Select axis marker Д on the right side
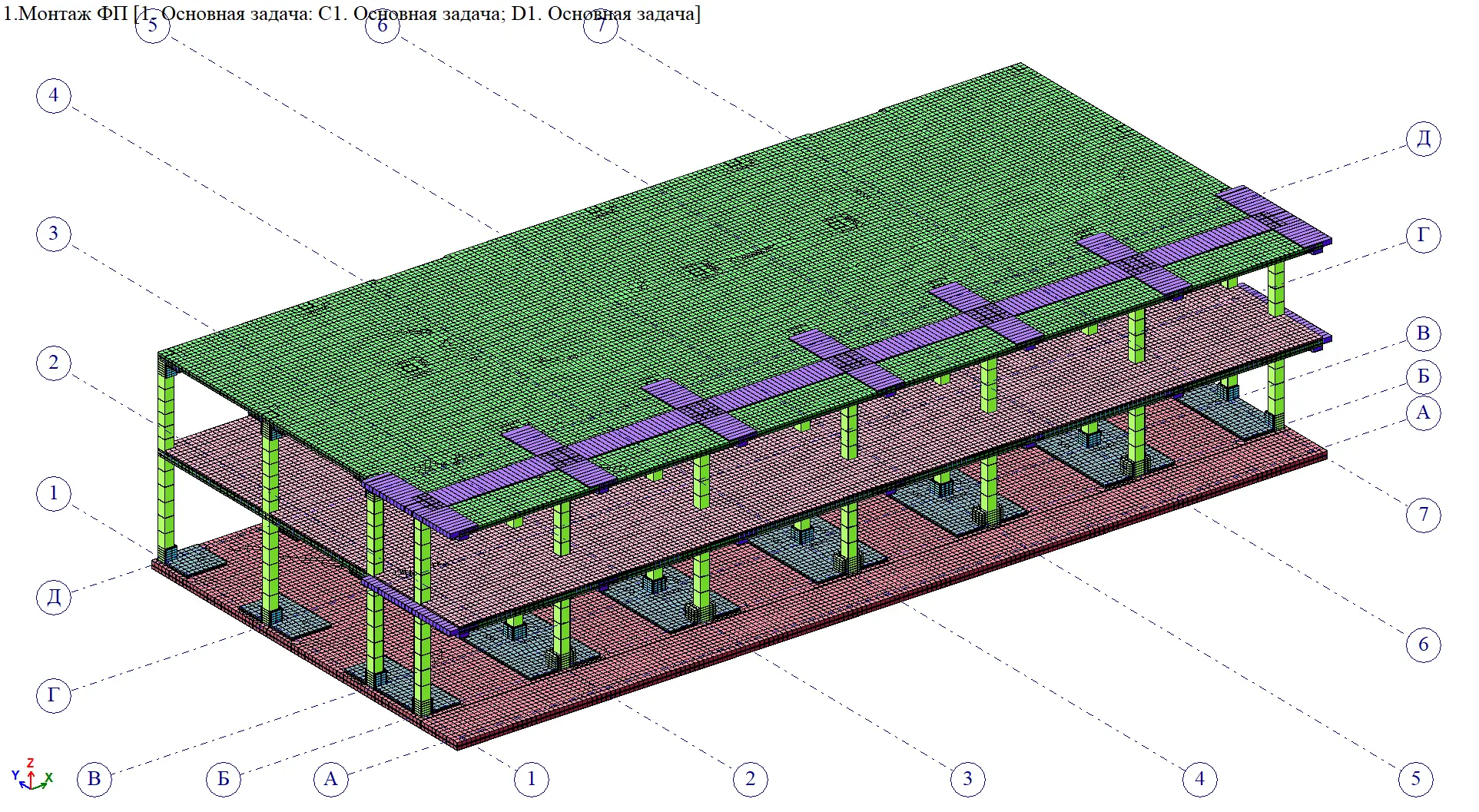Screen dimensions: 1479x812 click(1423, 139)
